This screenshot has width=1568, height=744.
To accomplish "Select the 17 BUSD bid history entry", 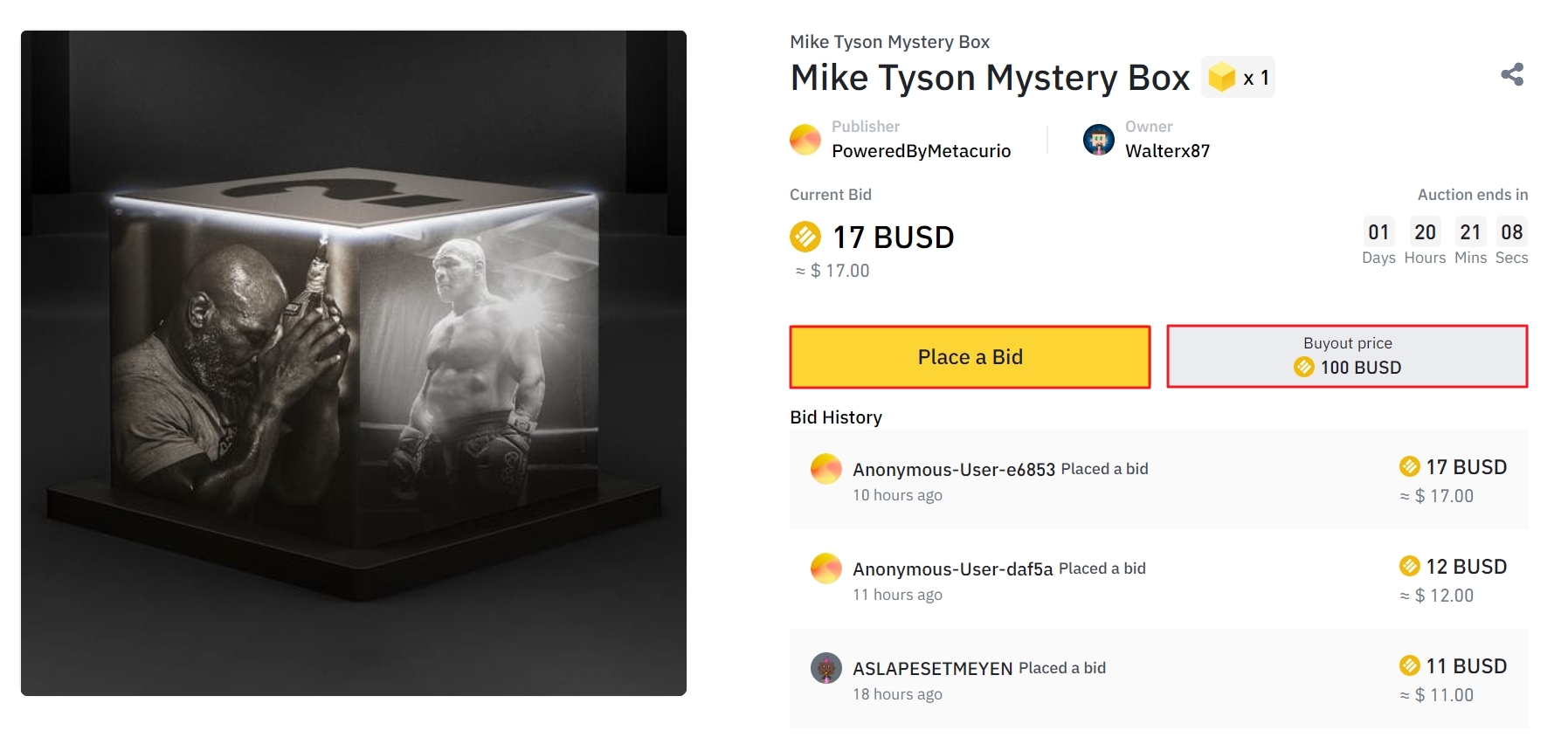I will [1158, 479].
